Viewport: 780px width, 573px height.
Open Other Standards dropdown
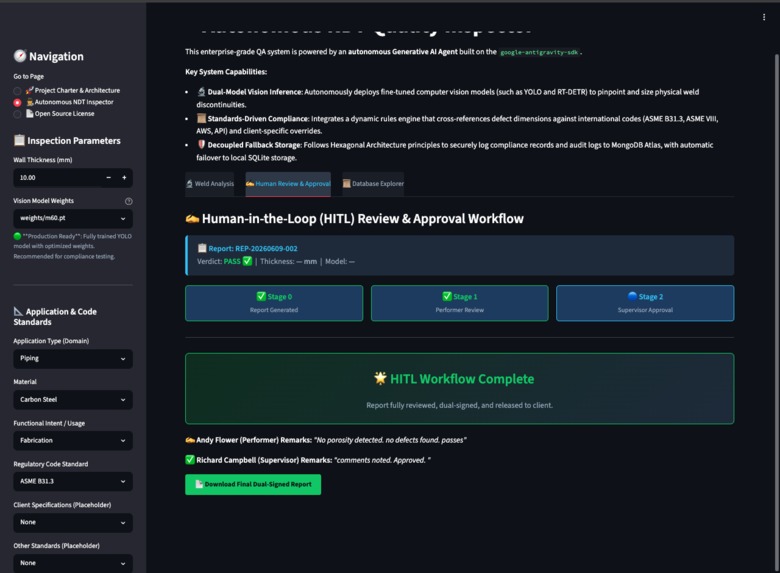pos(73,563)
